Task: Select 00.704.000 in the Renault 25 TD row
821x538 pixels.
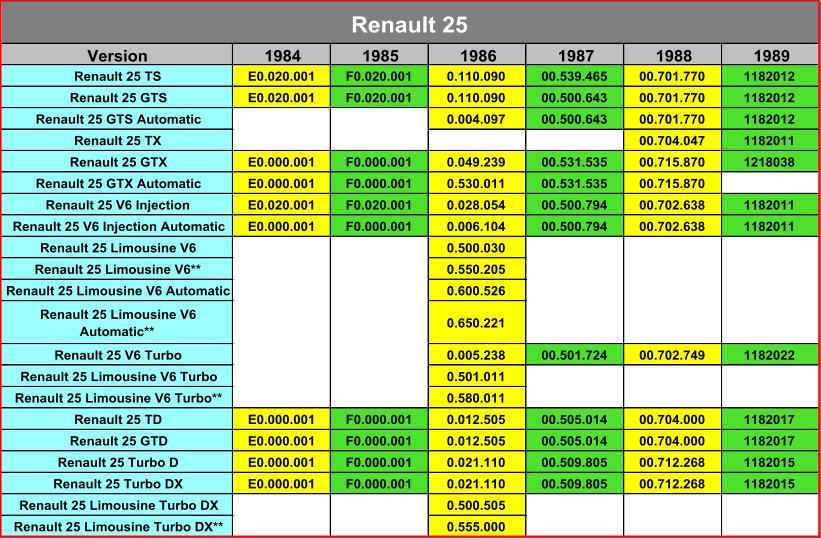Action: tap(672, 419)
